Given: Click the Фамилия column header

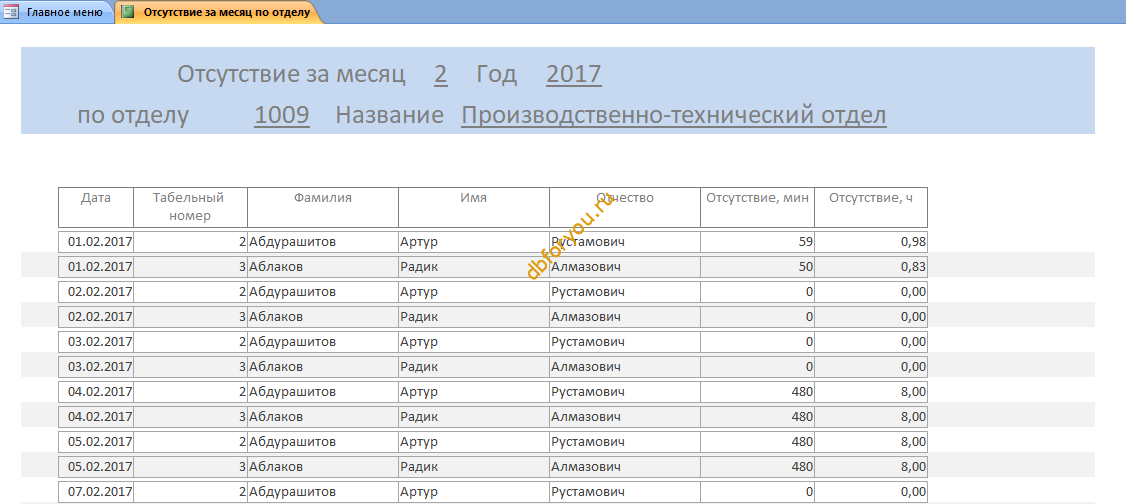Looking at the screenshot, I should (x=323, y=207).
